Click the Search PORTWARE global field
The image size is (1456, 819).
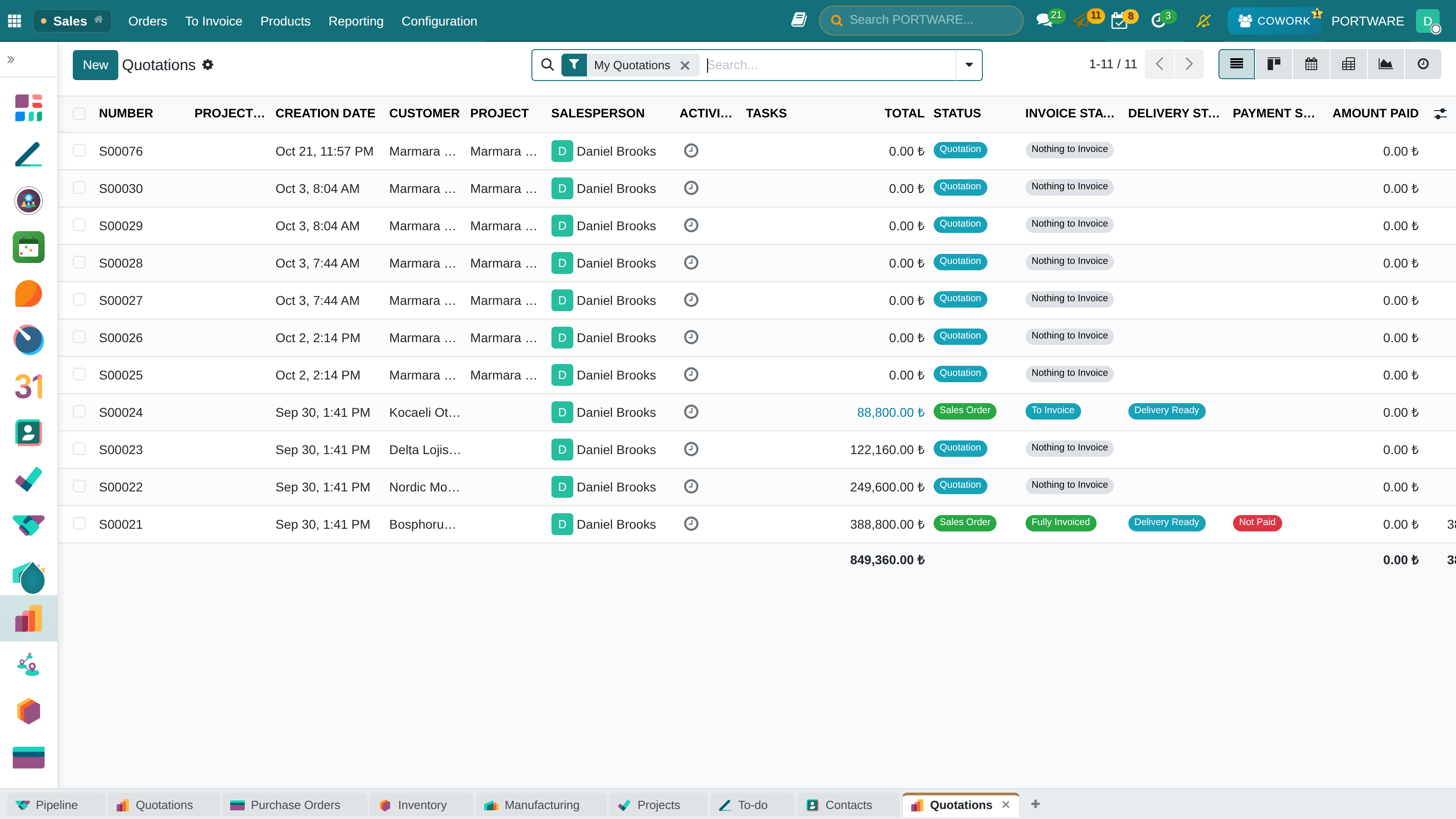[x=921, y=20]
